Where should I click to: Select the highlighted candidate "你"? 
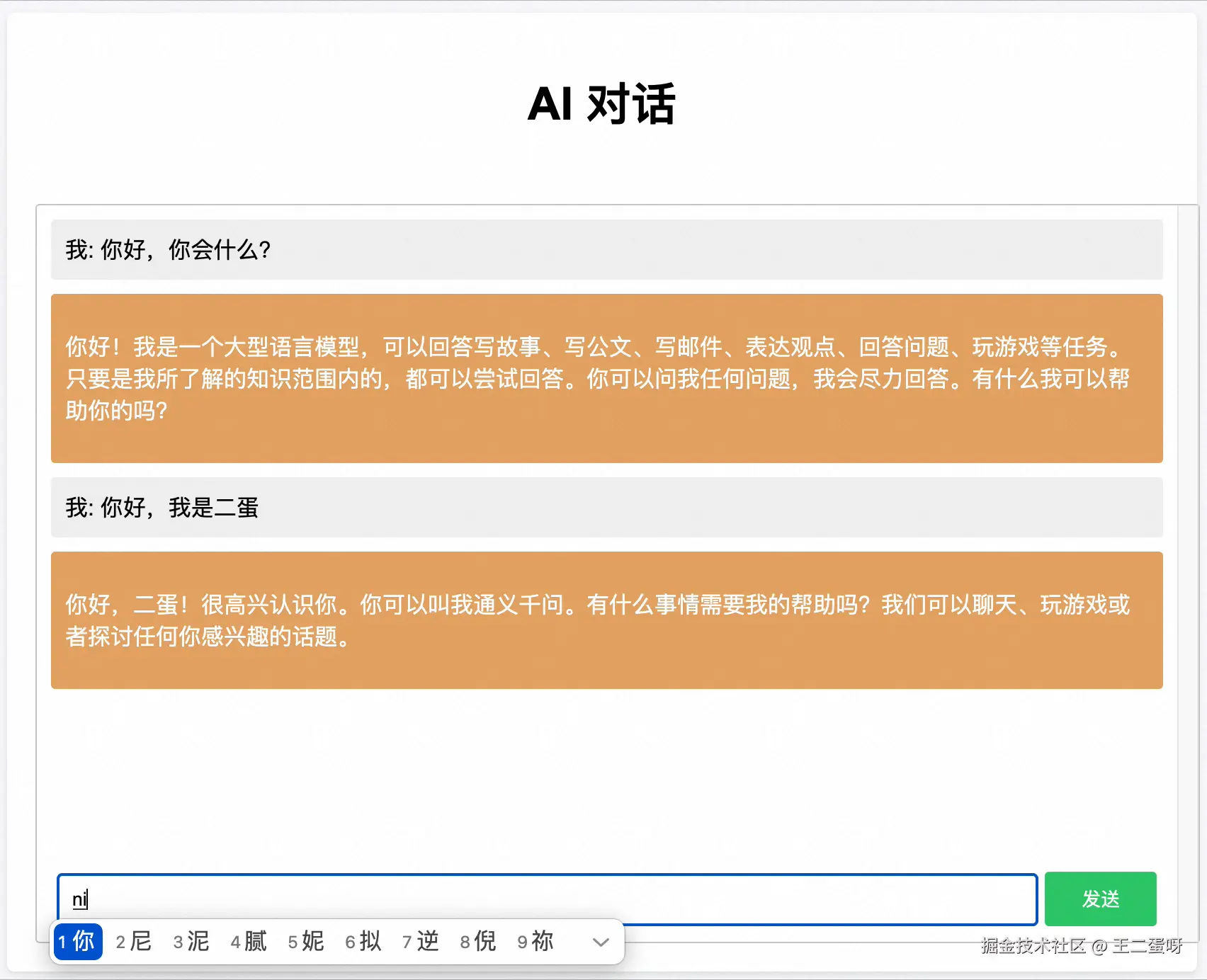coord(77,942)
